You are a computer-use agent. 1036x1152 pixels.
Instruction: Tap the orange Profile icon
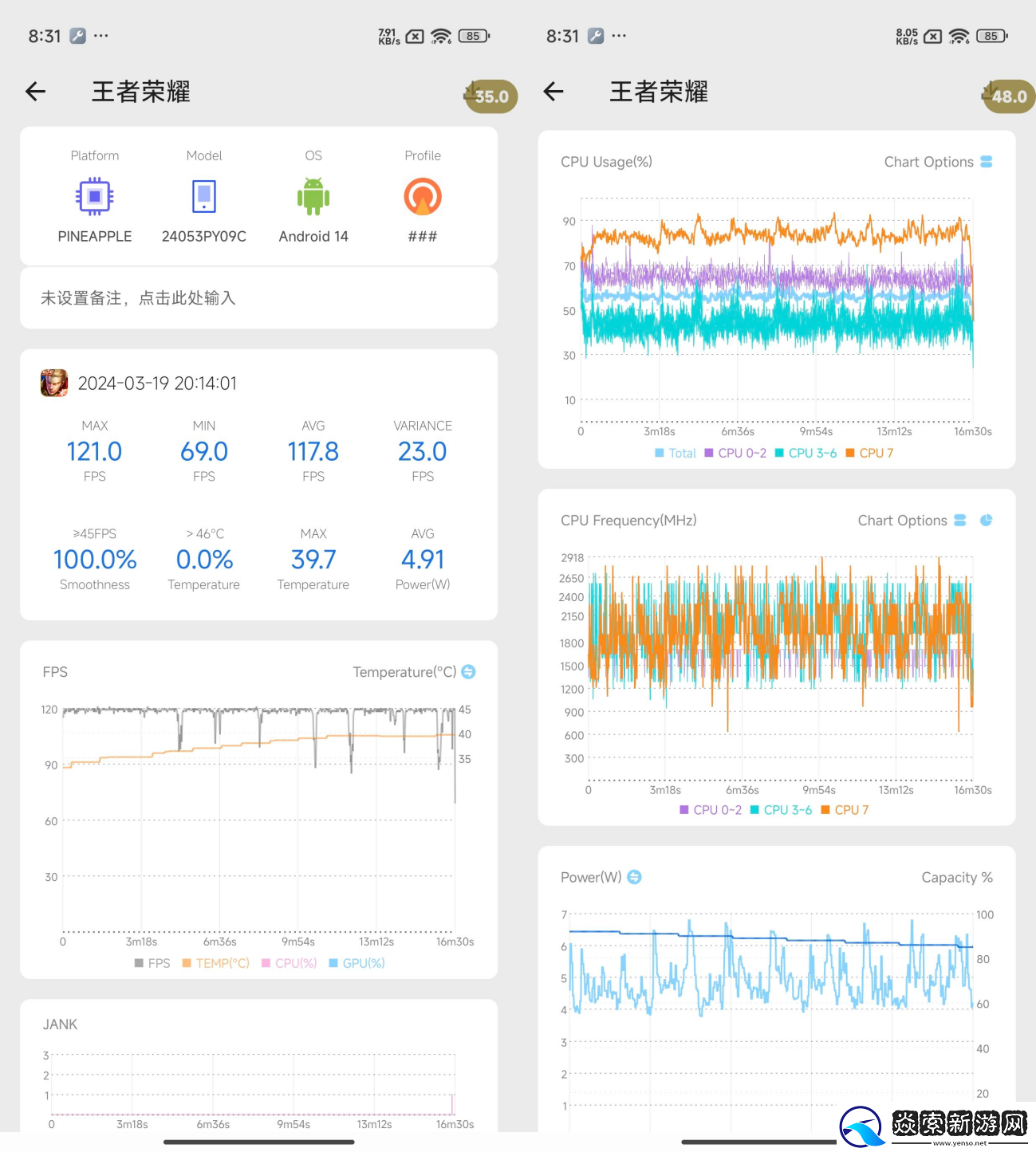pos(423,196)
